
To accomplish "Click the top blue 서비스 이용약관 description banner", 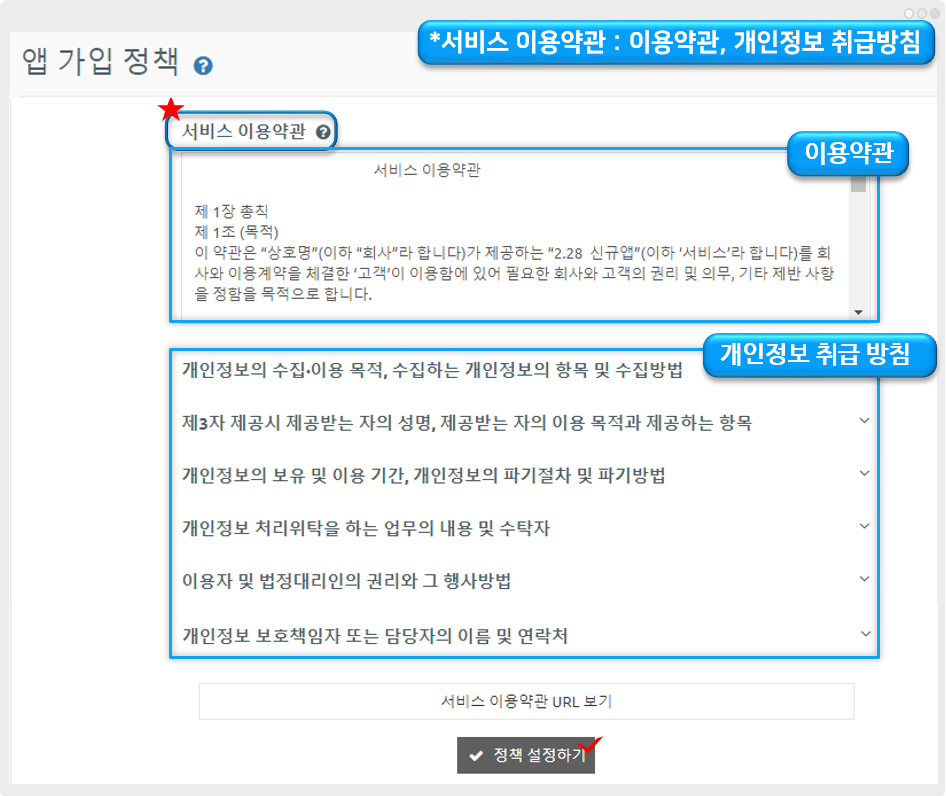I will point(676,44).
